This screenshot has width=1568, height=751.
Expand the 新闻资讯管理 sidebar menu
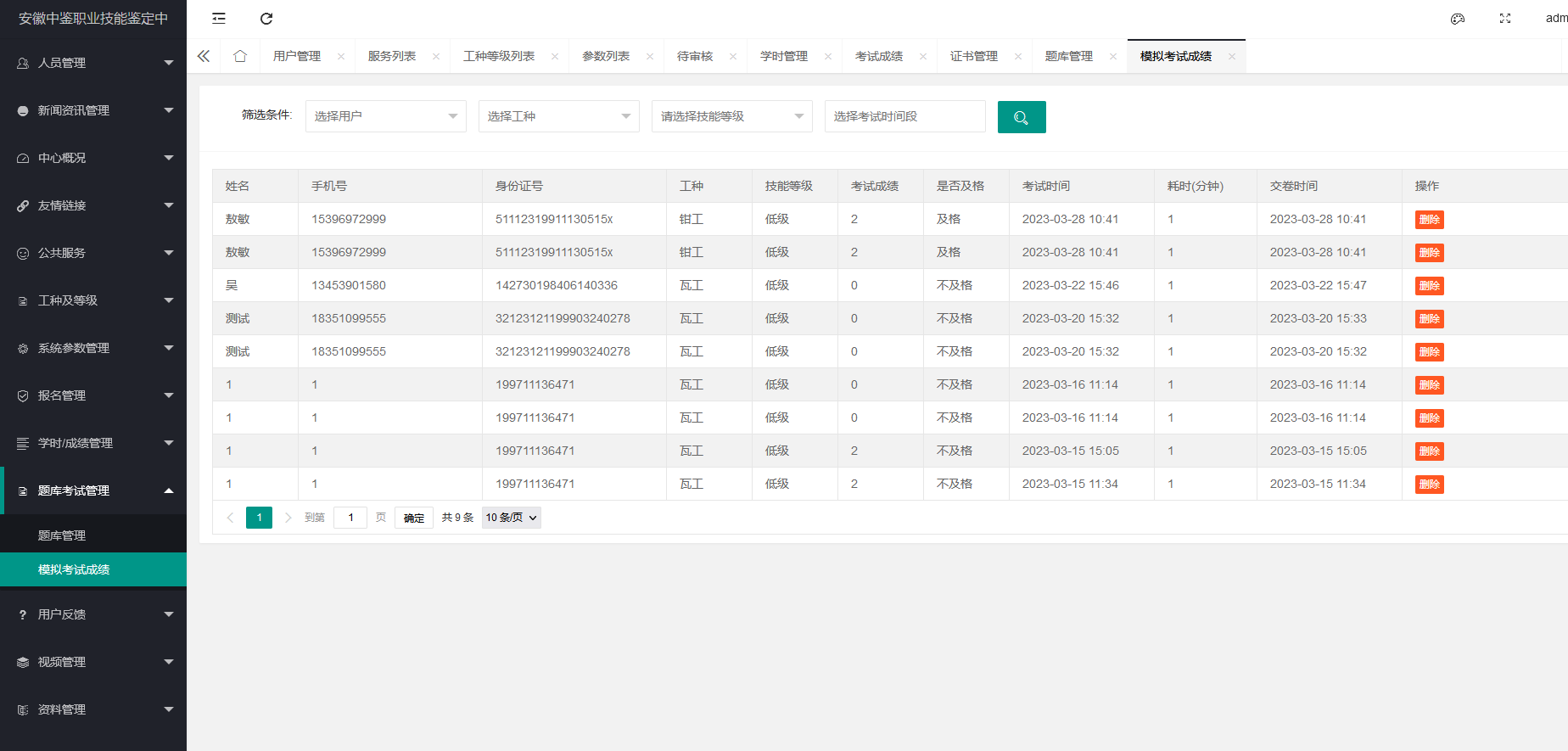tap(93, 110)
